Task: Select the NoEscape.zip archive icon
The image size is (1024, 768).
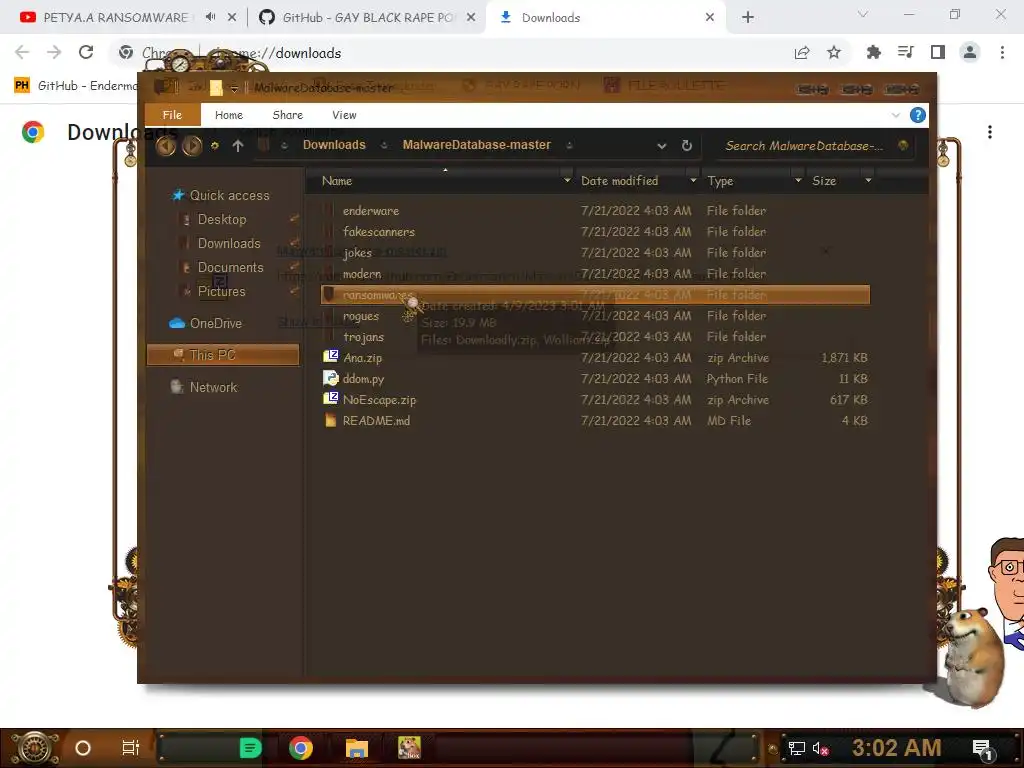Action: 330,398
